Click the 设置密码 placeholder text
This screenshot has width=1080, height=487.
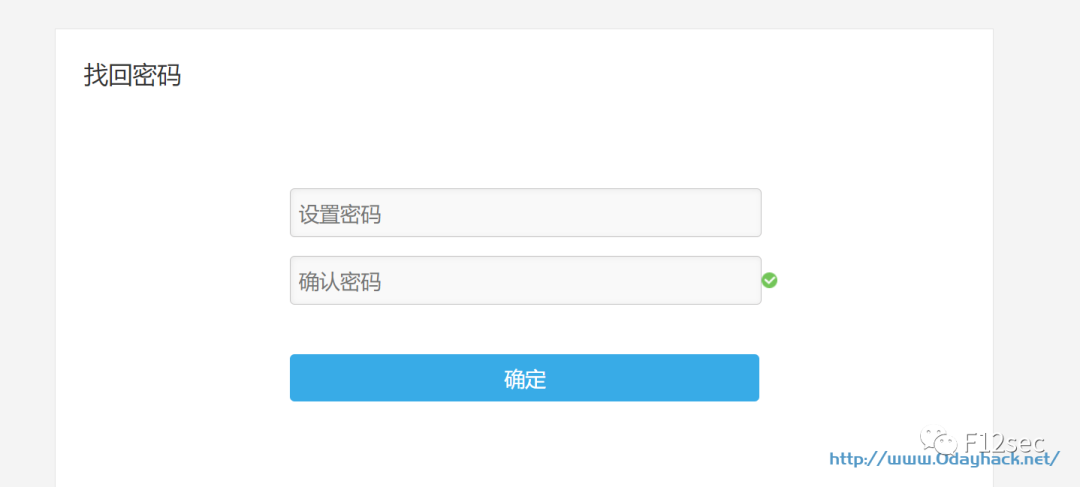click(340, 214)
